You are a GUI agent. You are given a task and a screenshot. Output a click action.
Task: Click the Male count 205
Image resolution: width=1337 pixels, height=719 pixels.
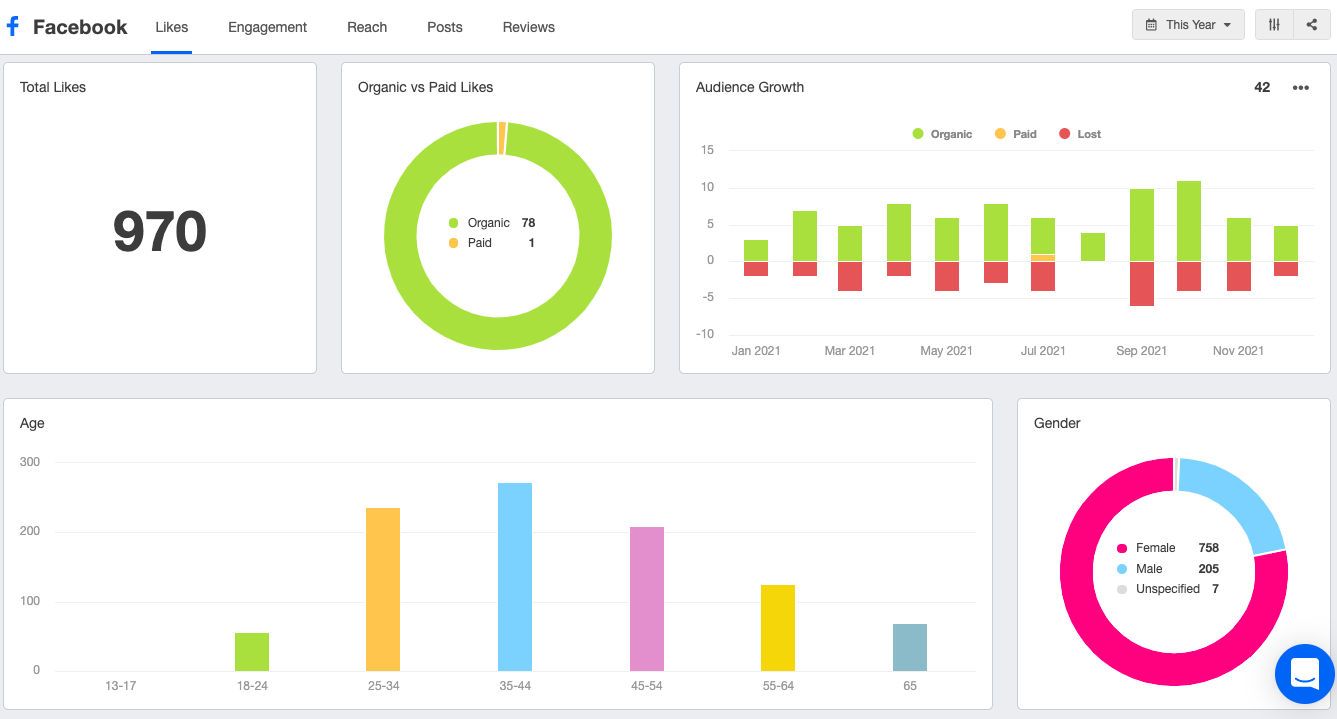tap(1209, 569)
